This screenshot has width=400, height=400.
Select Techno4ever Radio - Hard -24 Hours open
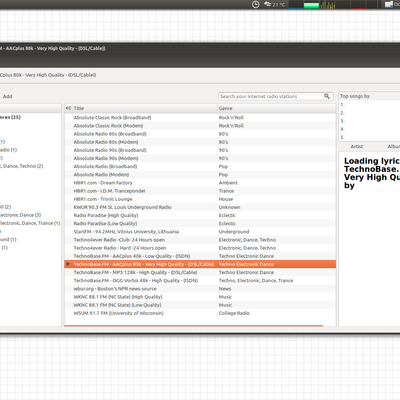coord(200,248)
